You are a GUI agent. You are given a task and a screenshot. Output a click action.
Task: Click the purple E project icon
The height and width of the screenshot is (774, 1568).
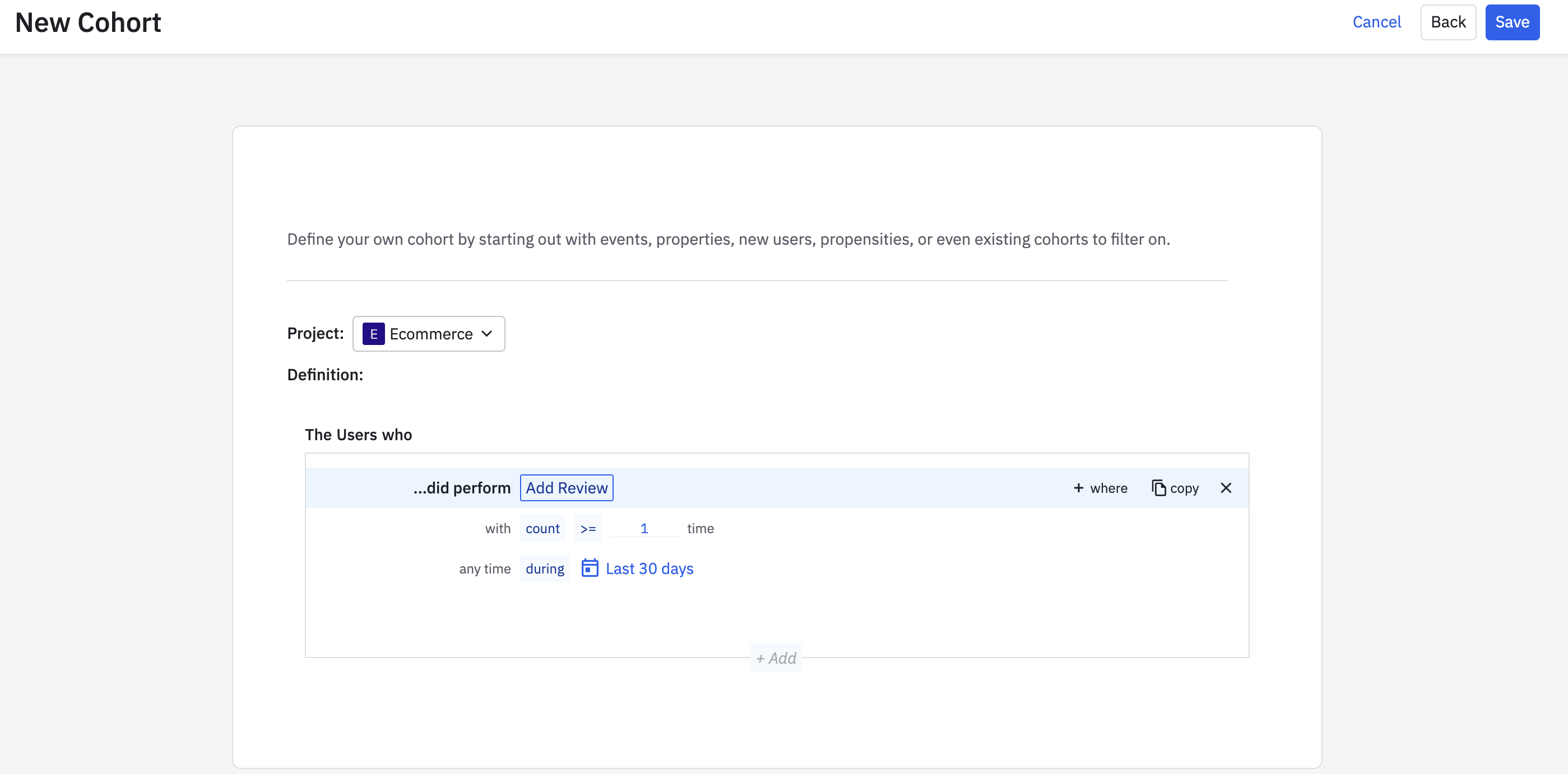pyautogui.click(x=373, y=333)
